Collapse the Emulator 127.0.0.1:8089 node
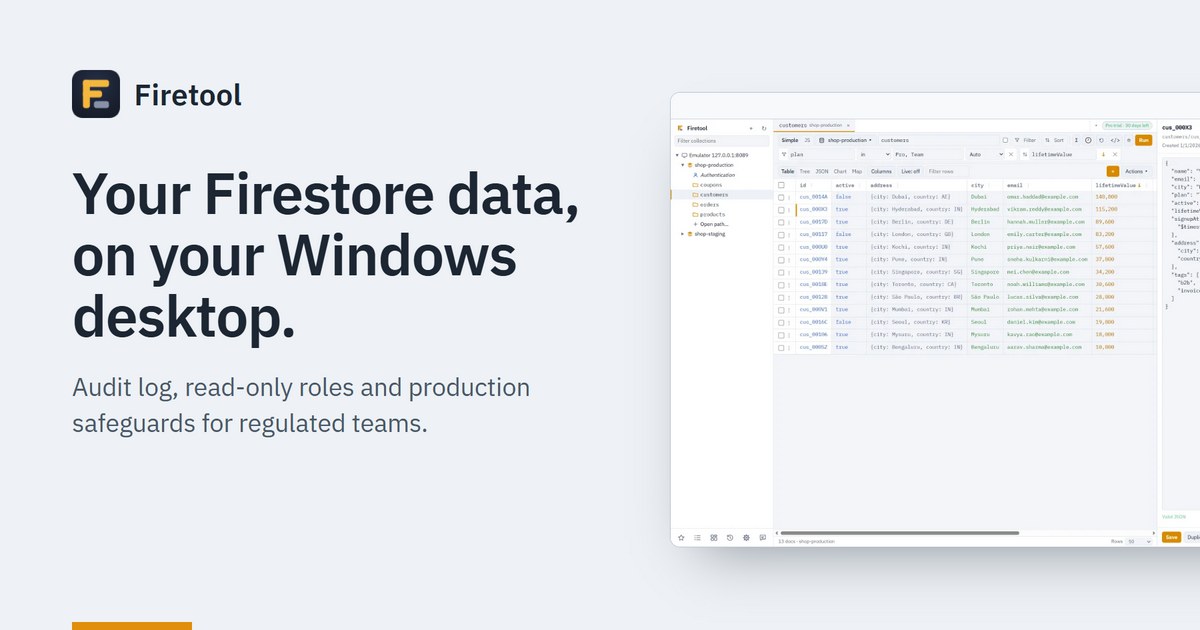1200x630 pixels. (x=677, y=155)
